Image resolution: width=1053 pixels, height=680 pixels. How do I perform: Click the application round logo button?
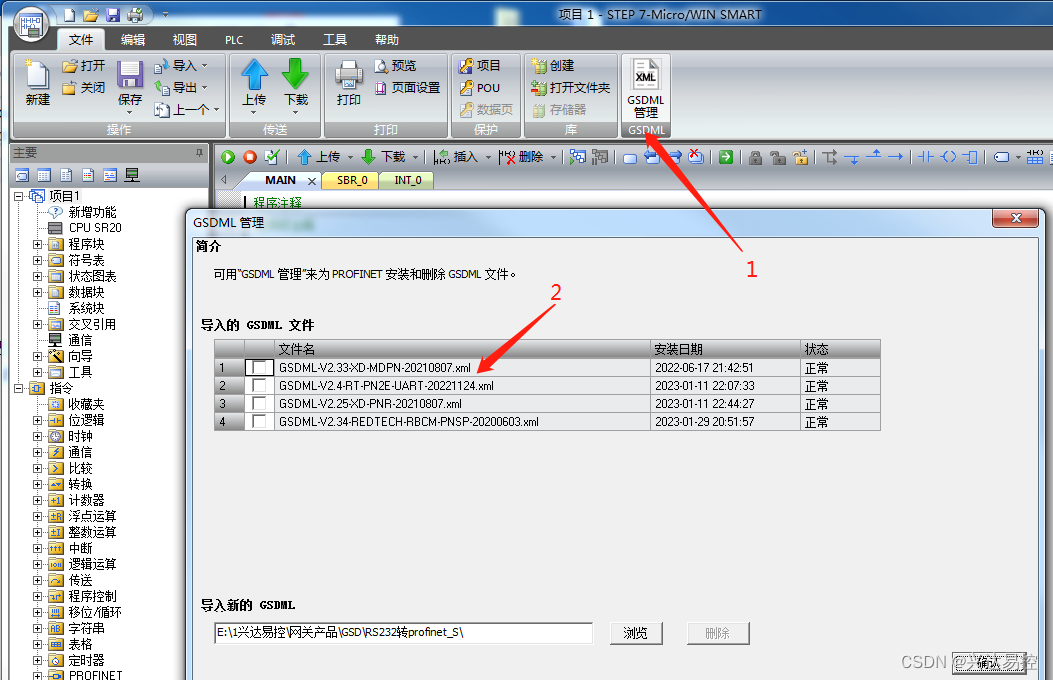click(31, 26)
